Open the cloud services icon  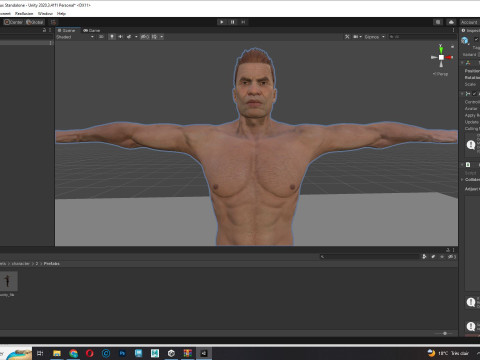[x=451, y=22]
